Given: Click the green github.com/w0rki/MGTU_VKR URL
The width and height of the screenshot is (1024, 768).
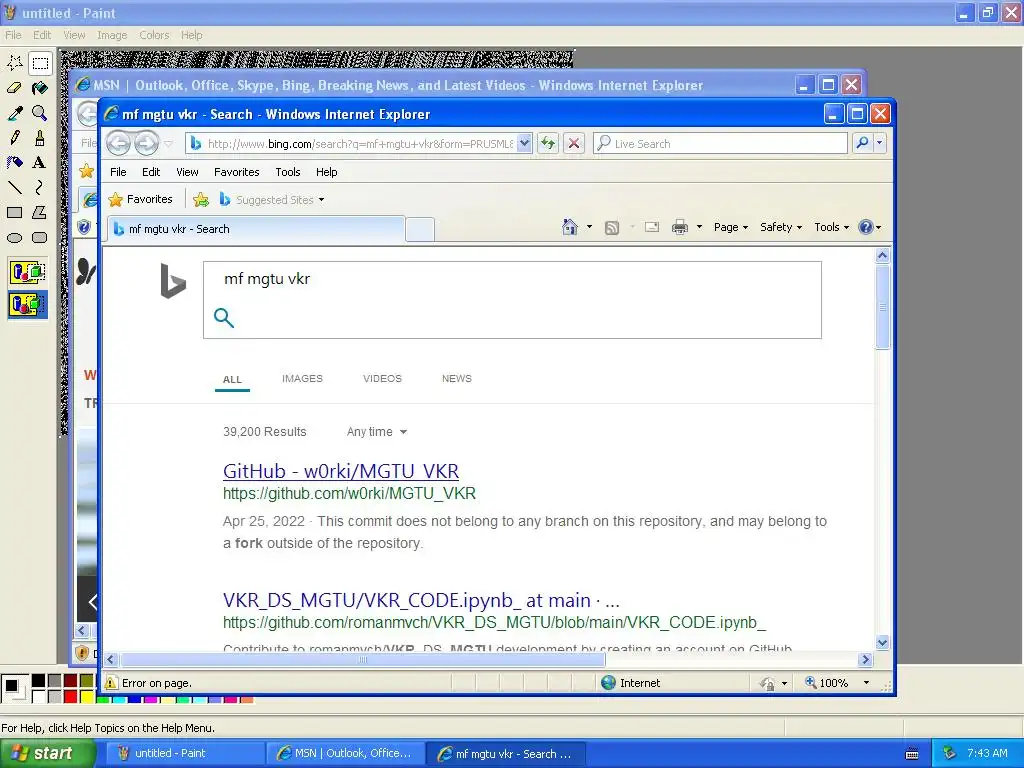Looking at the screenshot, I should pos(349,493).
